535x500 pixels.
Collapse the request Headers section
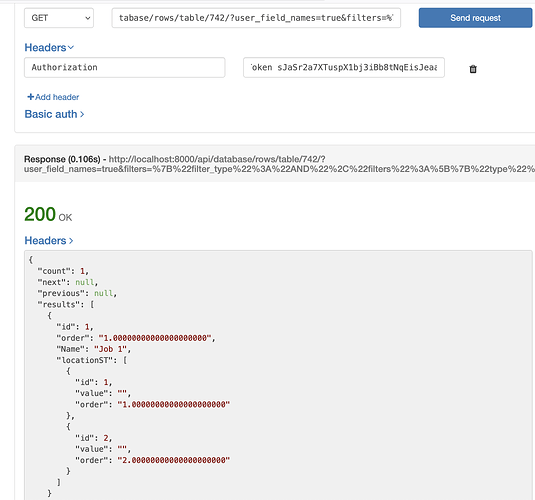coord(49,47)
